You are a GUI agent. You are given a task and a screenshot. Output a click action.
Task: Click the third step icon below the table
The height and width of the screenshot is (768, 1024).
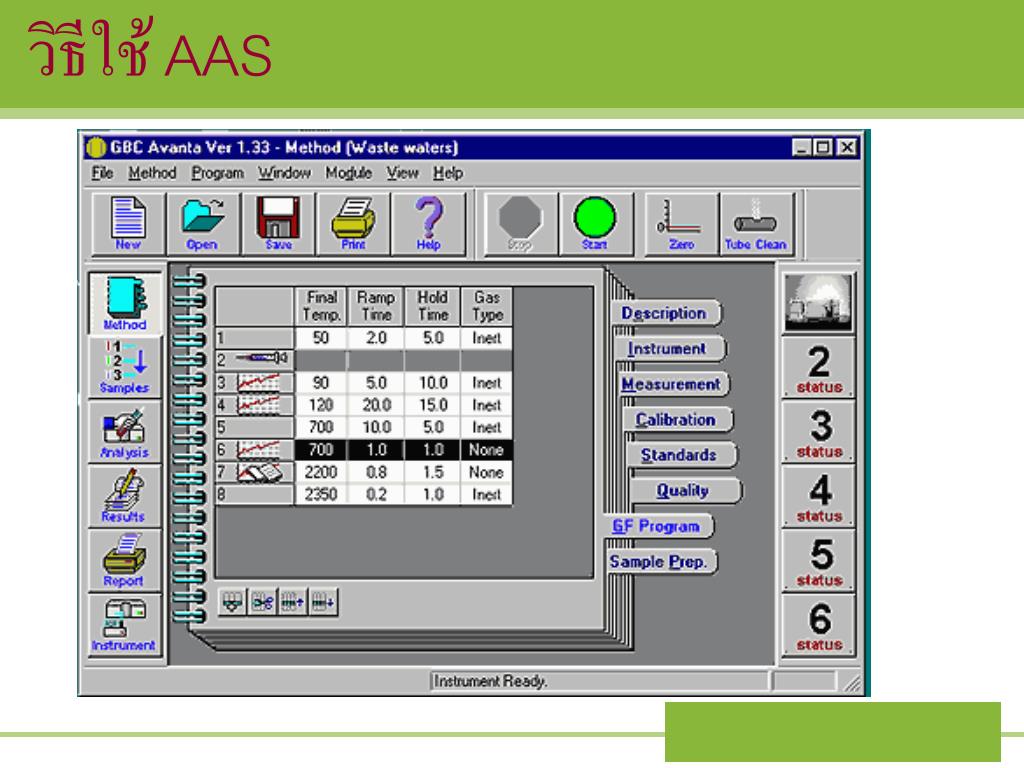293,601
